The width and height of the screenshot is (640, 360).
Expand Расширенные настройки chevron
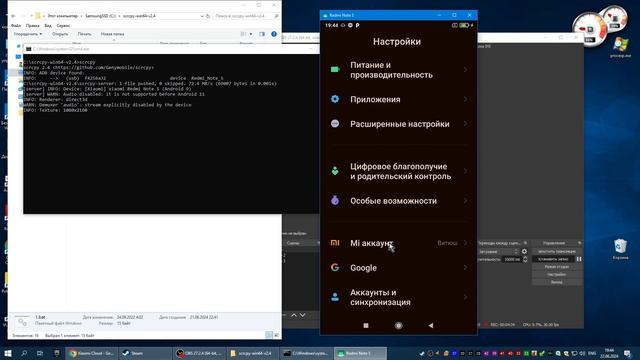465,124
